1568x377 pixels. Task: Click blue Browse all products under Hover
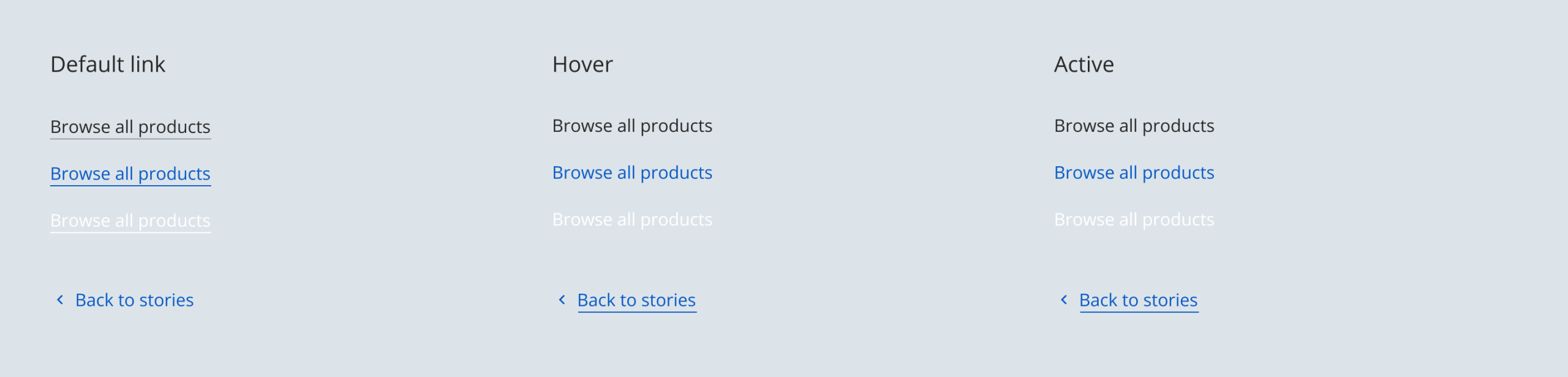632,173
